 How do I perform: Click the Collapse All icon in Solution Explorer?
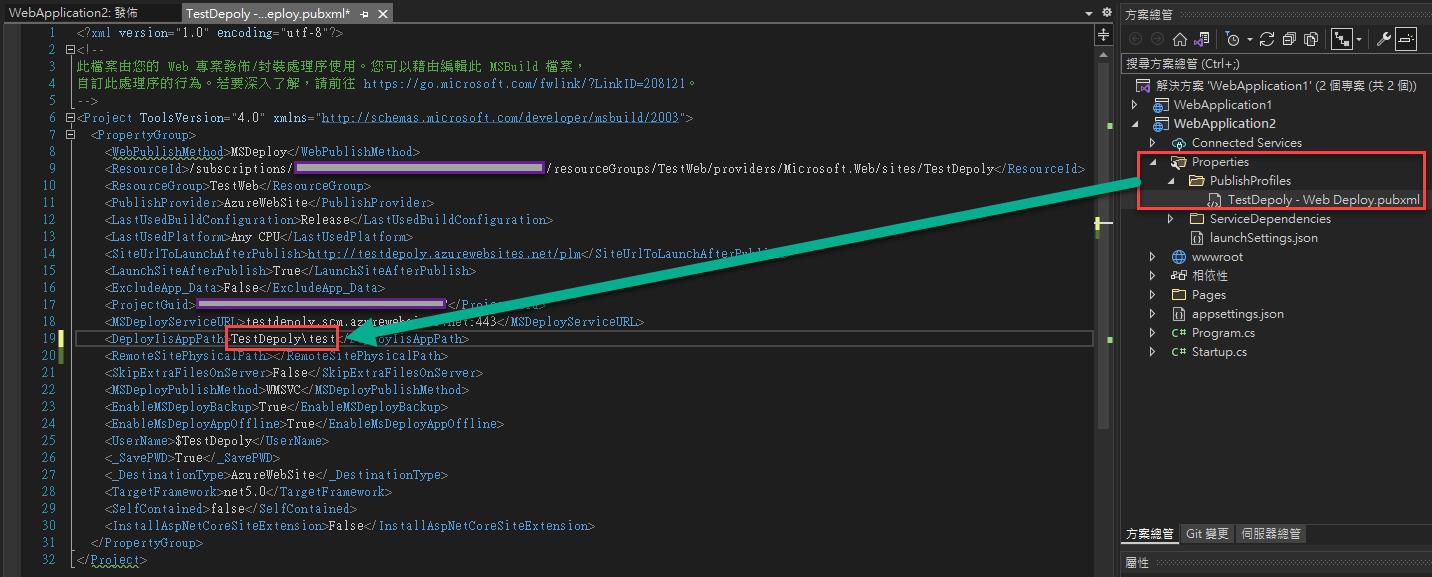click(x=1288, y=39)
